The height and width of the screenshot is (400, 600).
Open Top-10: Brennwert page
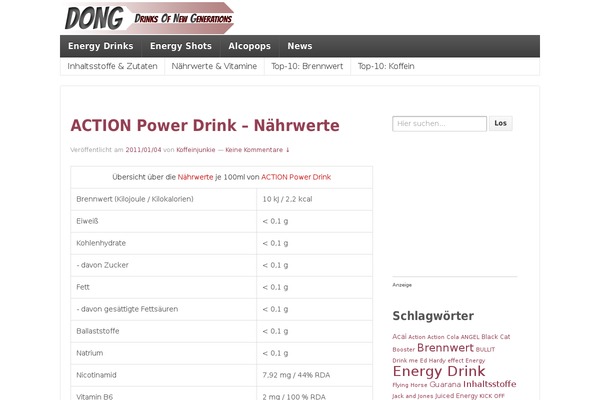[307, 66]
